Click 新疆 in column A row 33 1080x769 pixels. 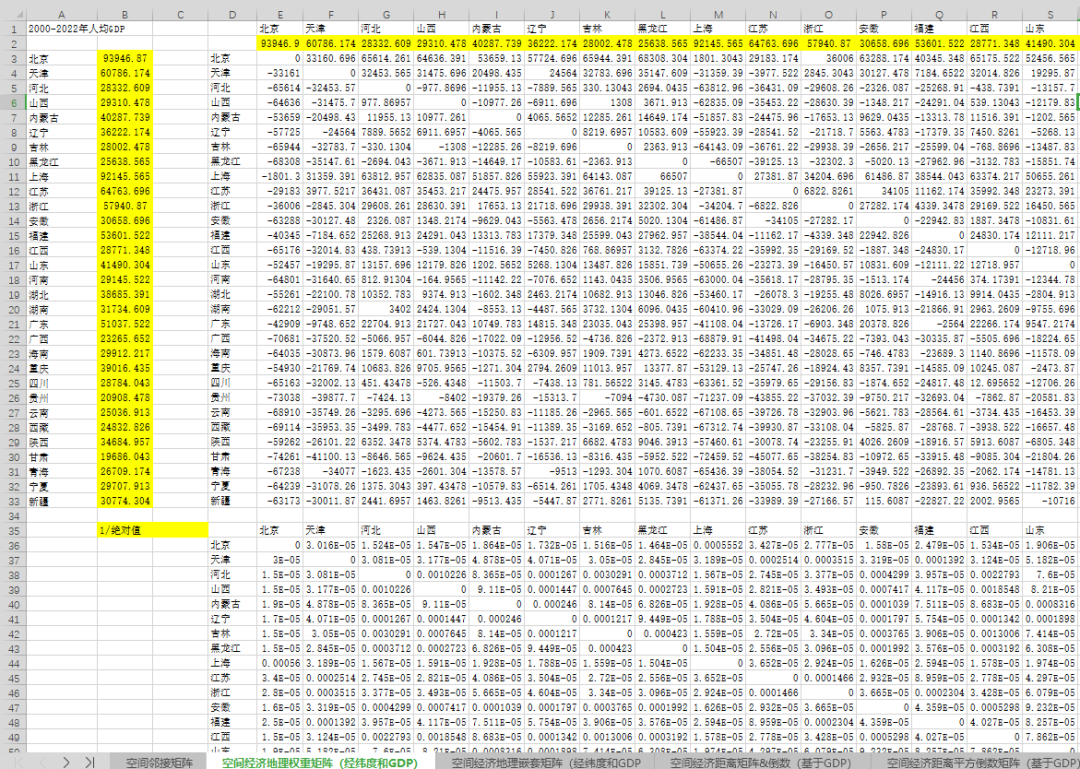tap(62, 501)
